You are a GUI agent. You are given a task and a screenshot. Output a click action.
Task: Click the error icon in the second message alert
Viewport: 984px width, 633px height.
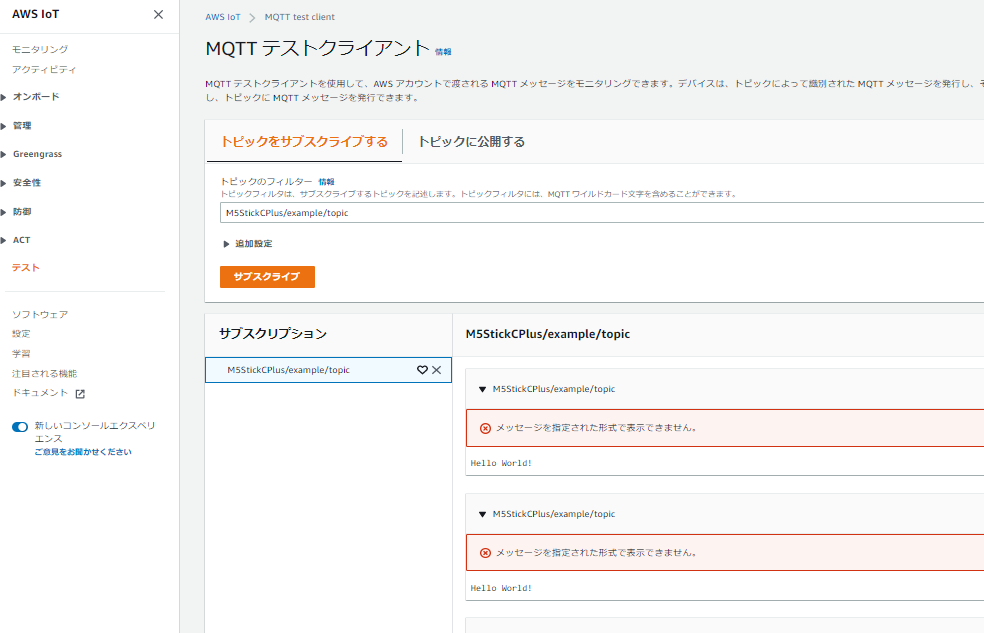(x=485, y=553)
